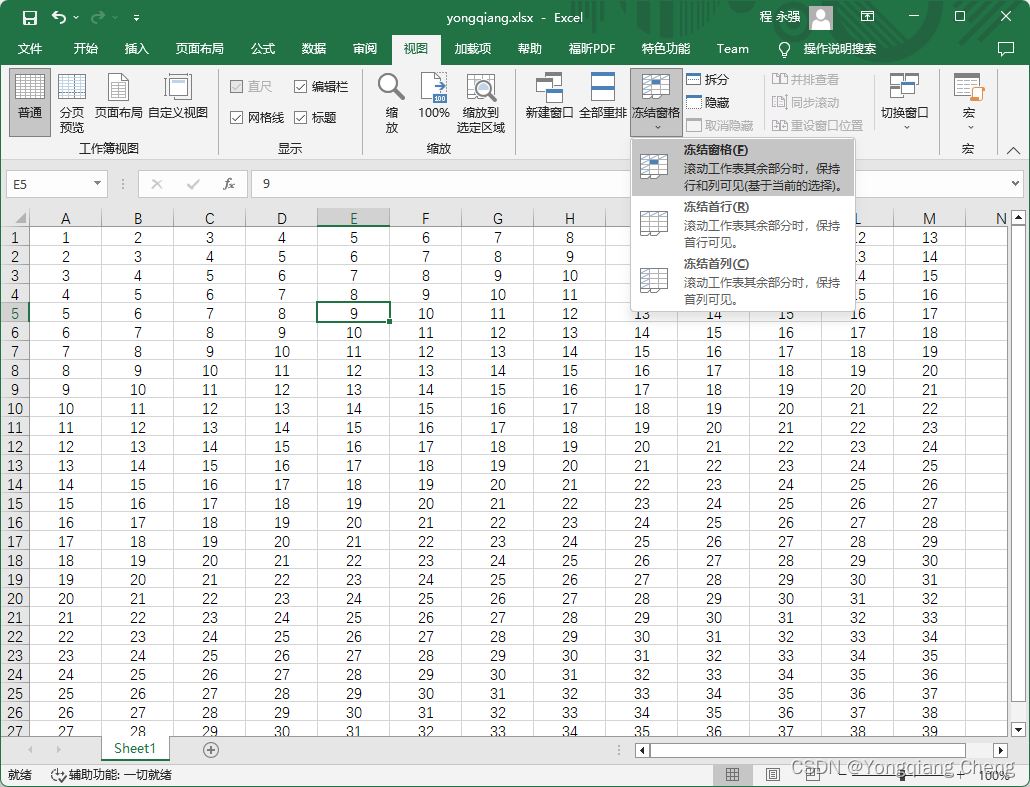Open the Add-ins (加载项) tab
Screen dimensions: 1030x787
pos(473,49)
